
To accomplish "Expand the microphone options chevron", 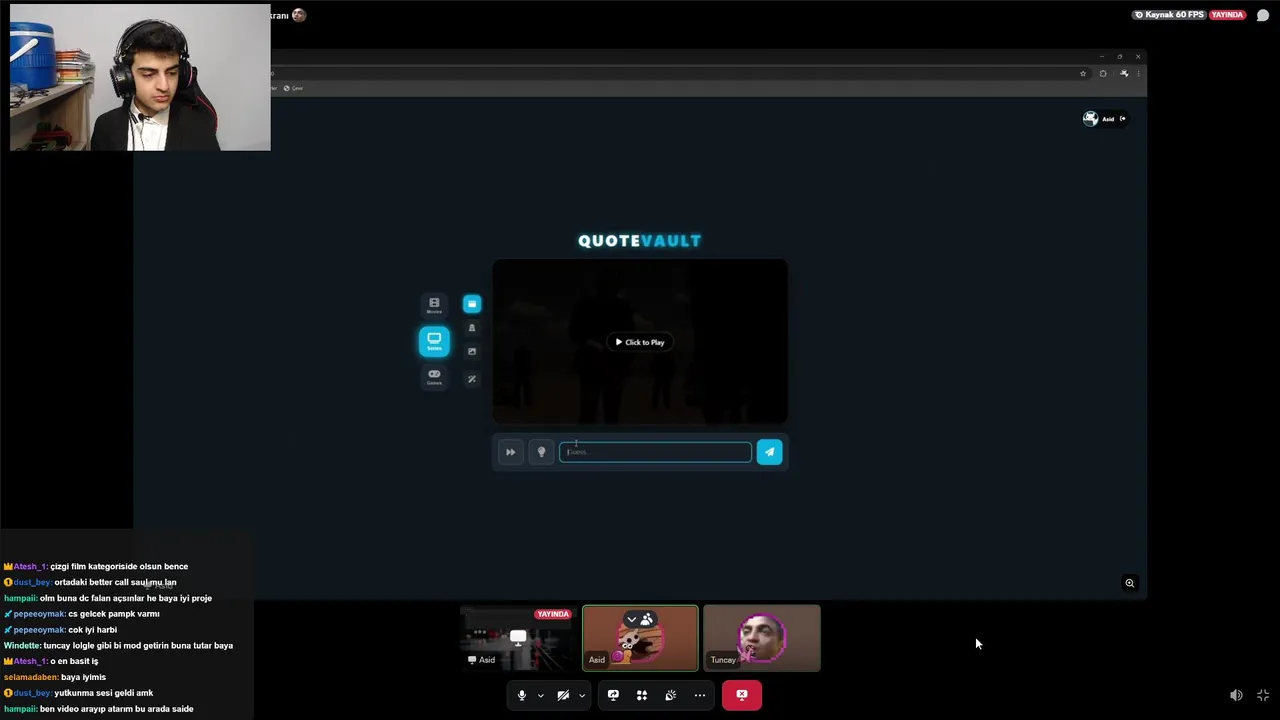I will 540,695.
